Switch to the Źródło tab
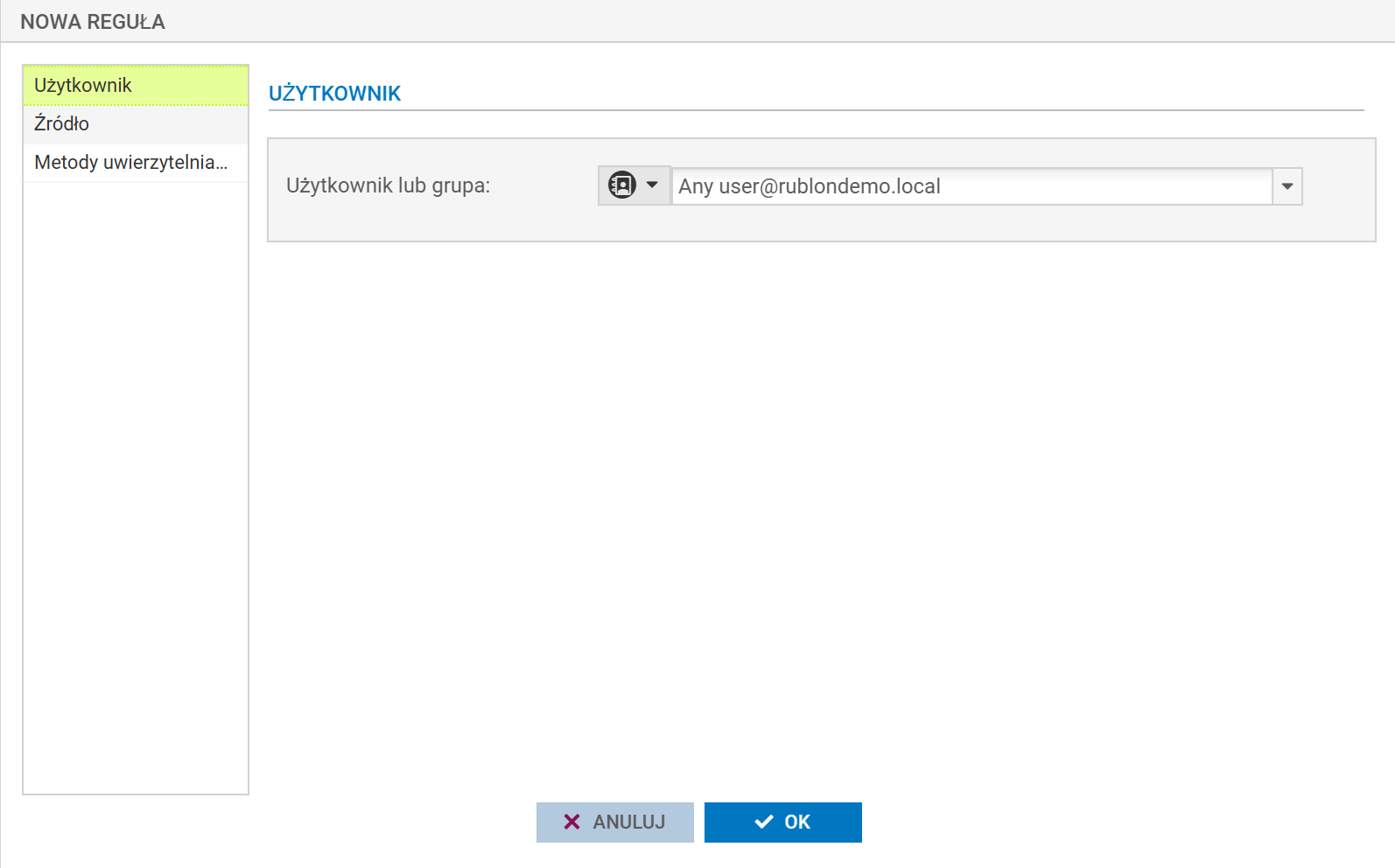 click(136, 124)
